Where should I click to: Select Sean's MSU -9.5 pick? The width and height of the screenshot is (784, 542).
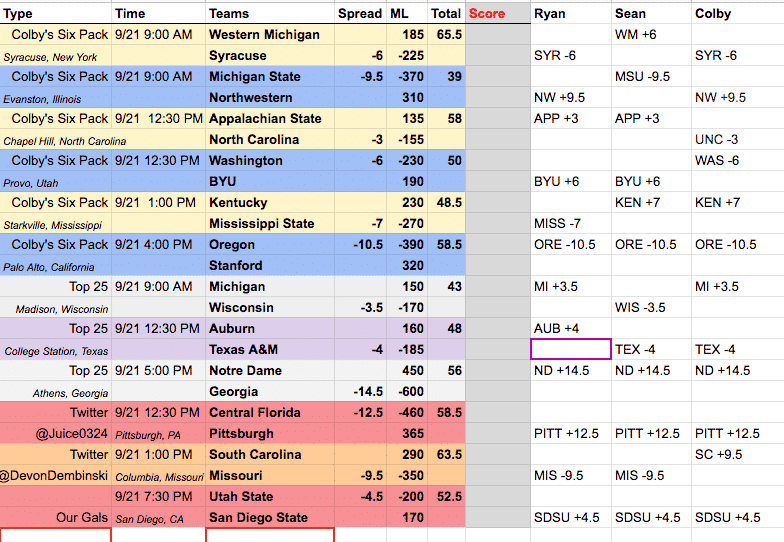[651, 76]
